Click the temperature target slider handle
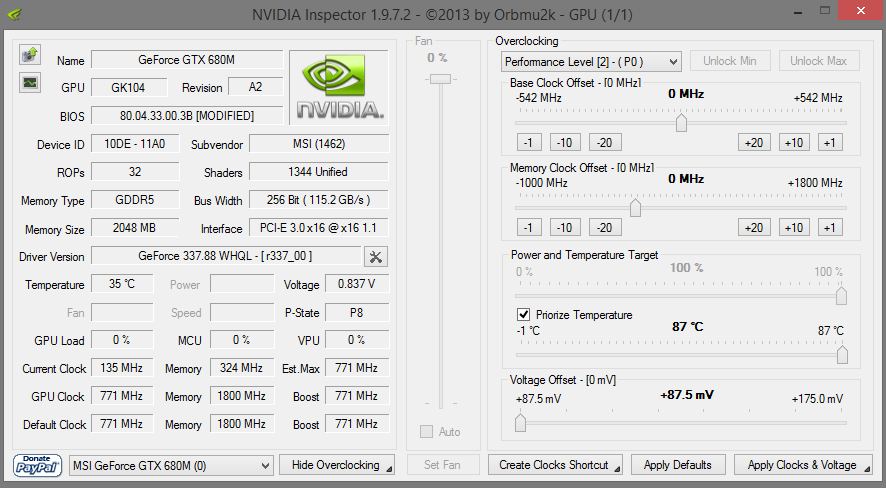886x488 pixels. (842, 355)
